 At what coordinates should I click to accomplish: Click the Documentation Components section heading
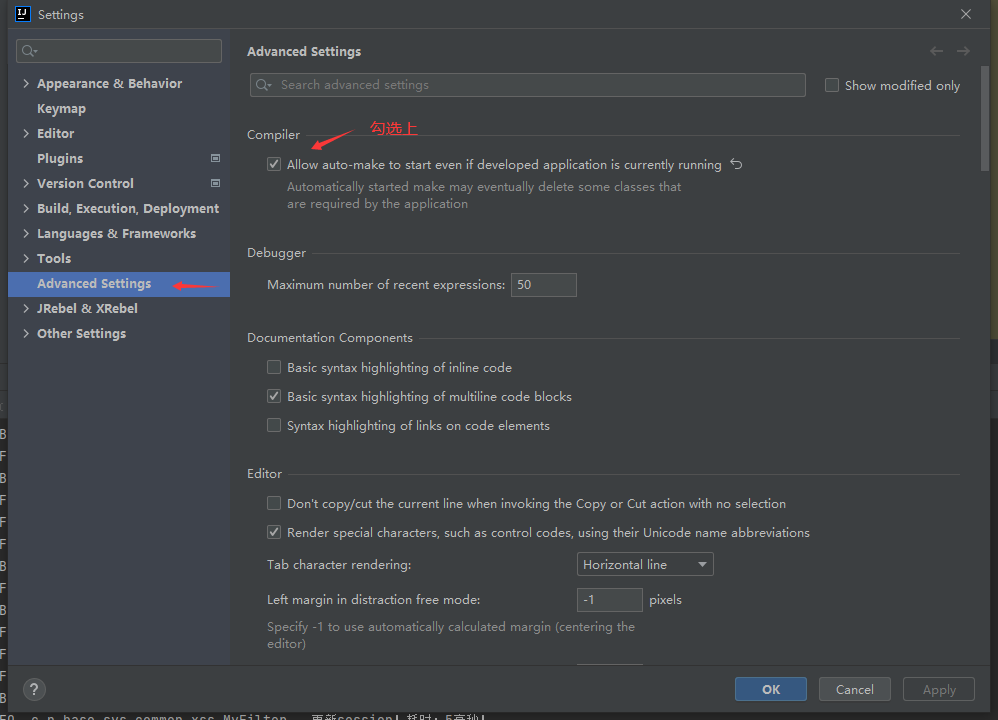[x=330, y=337]
